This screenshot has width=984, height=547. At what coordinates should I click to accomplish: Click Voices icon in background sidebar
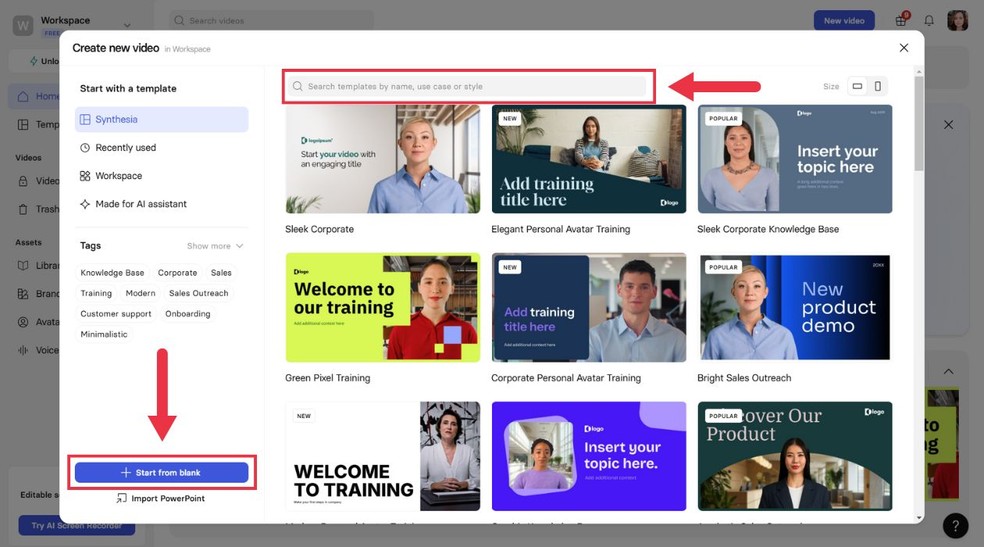pos(23,350)
